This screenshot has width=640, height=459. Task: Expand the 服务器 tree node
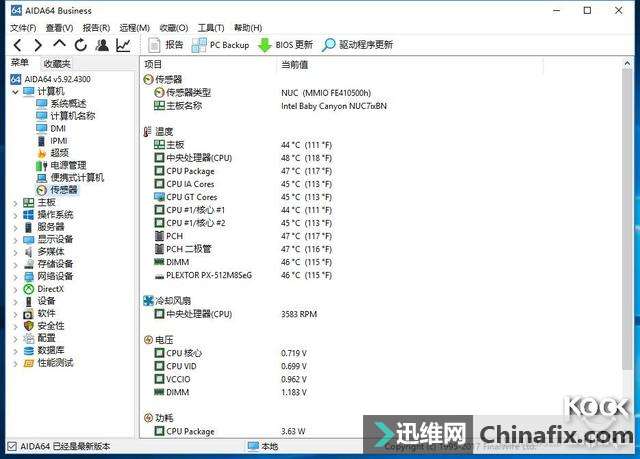[x=15, y=227]
